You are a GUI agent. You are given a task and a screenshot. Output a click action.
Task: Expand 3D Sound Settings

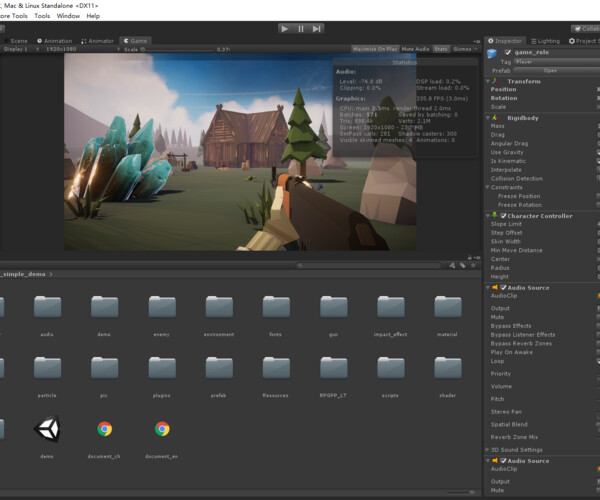488,450
